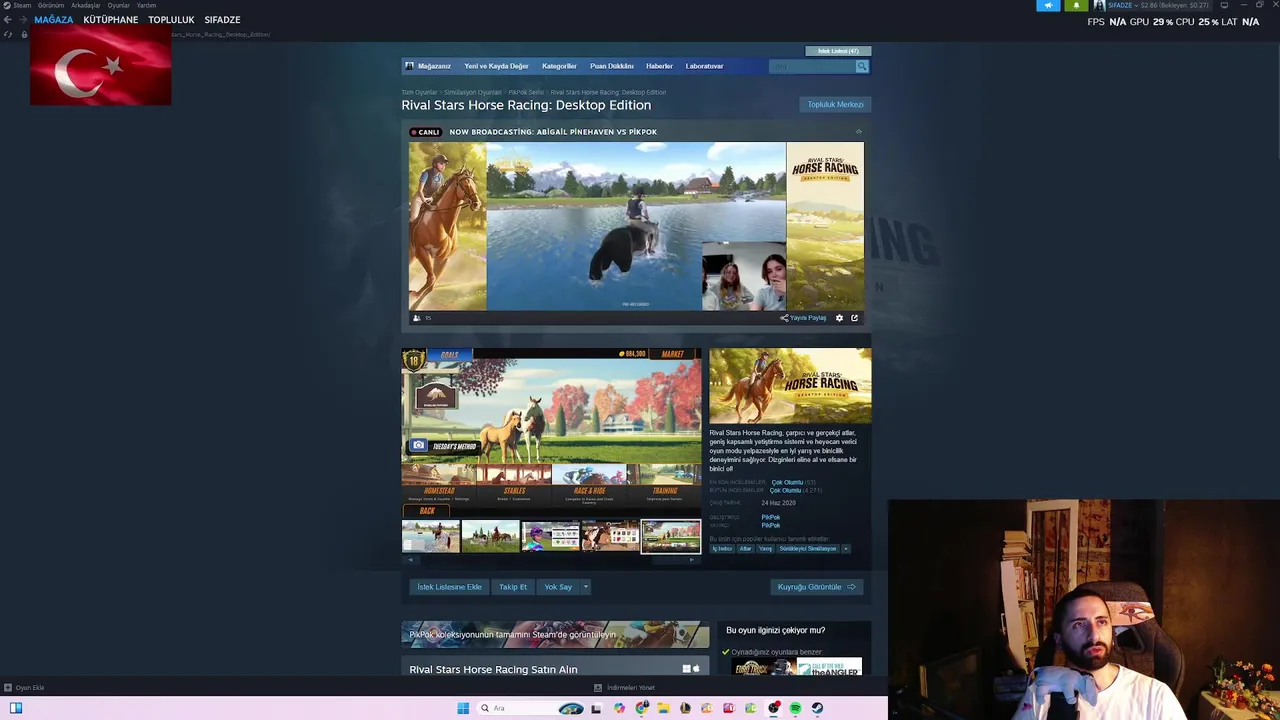Screen dimensions: 1280x720
Task: Select the jockey in purple helmet thumbnail
Action: click(x=550, y=537)
